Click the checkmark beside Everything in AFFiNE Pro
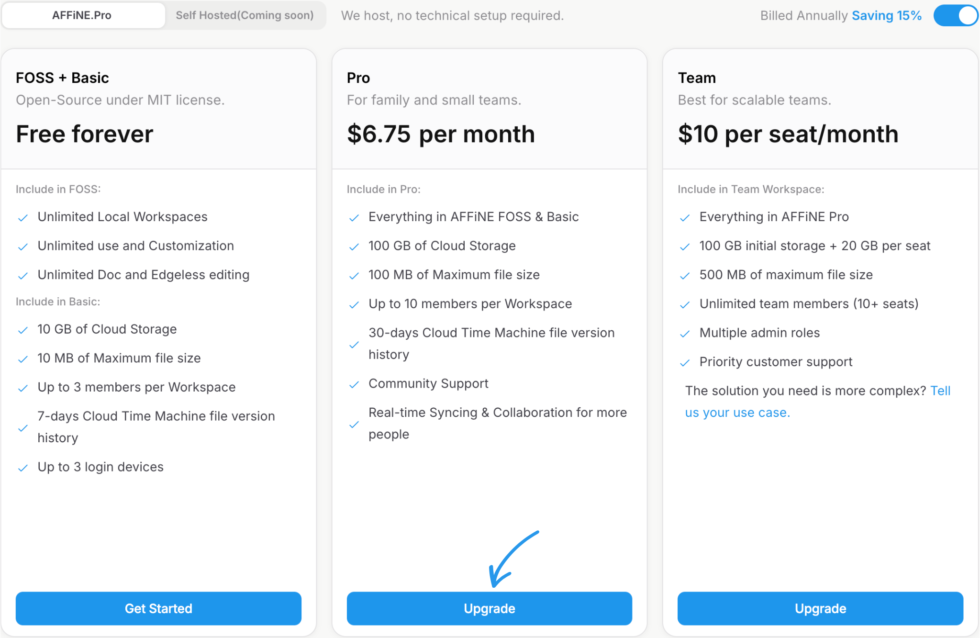980x638 pixels. [x=684, y=216]
